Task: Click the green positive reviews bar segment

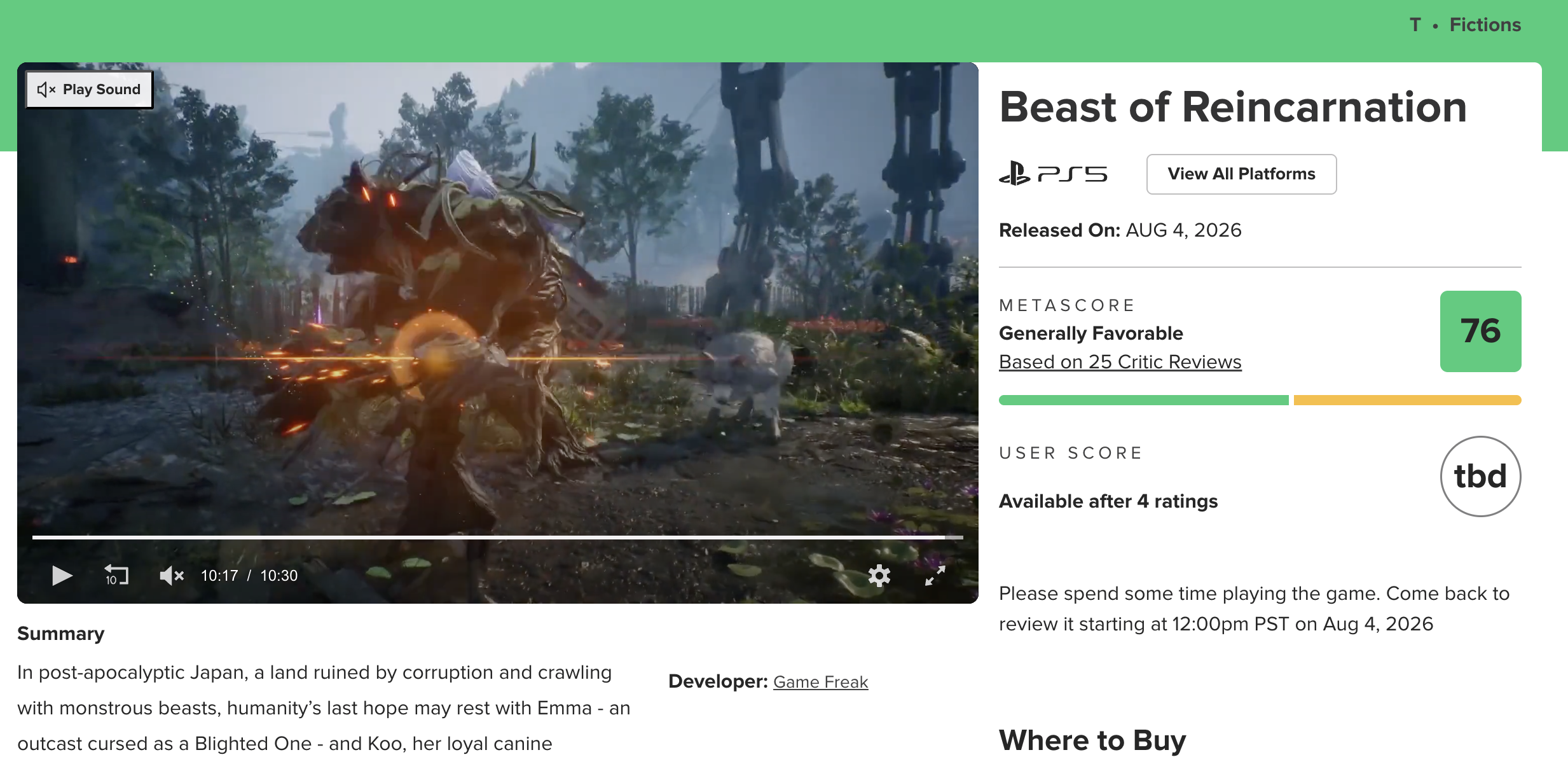Action: pos(1143,400)
